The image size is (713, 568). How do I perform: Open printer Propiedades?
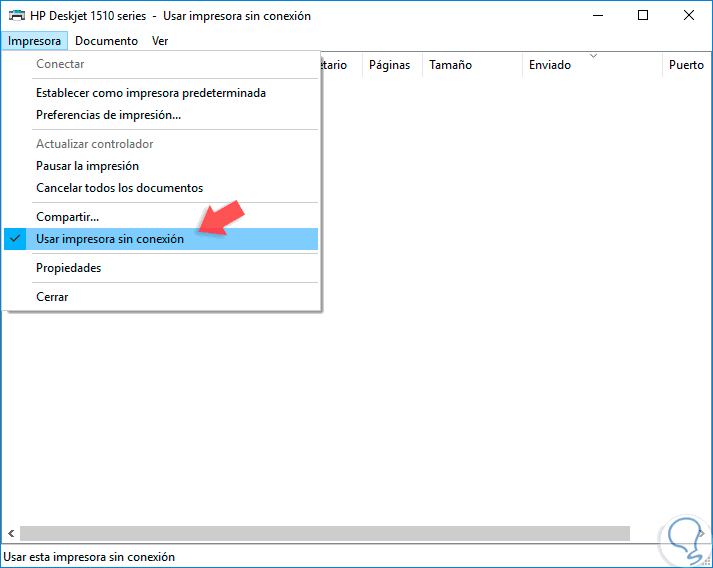click(x=161, y=268)
